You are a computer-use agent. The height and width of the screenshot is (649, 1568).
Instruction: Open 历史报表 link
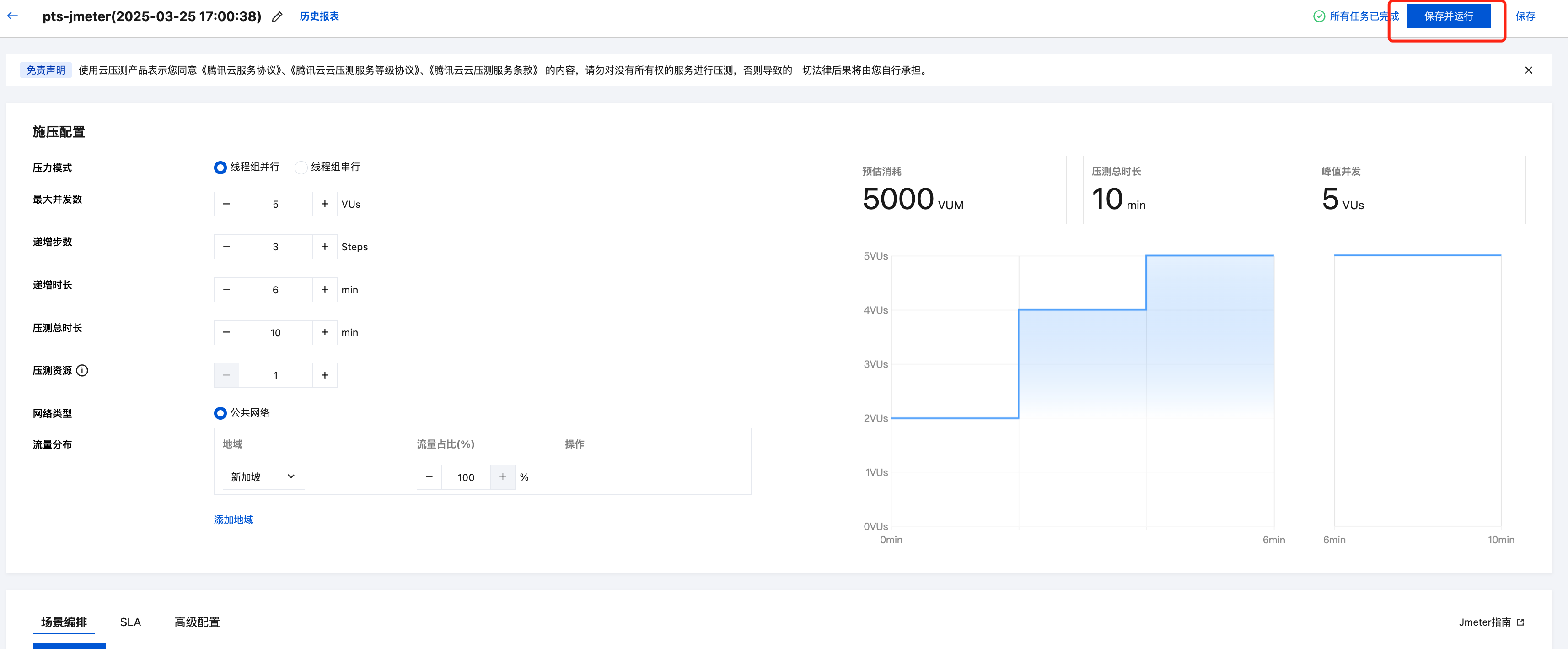pyautogui.click(x=319, y=16)
